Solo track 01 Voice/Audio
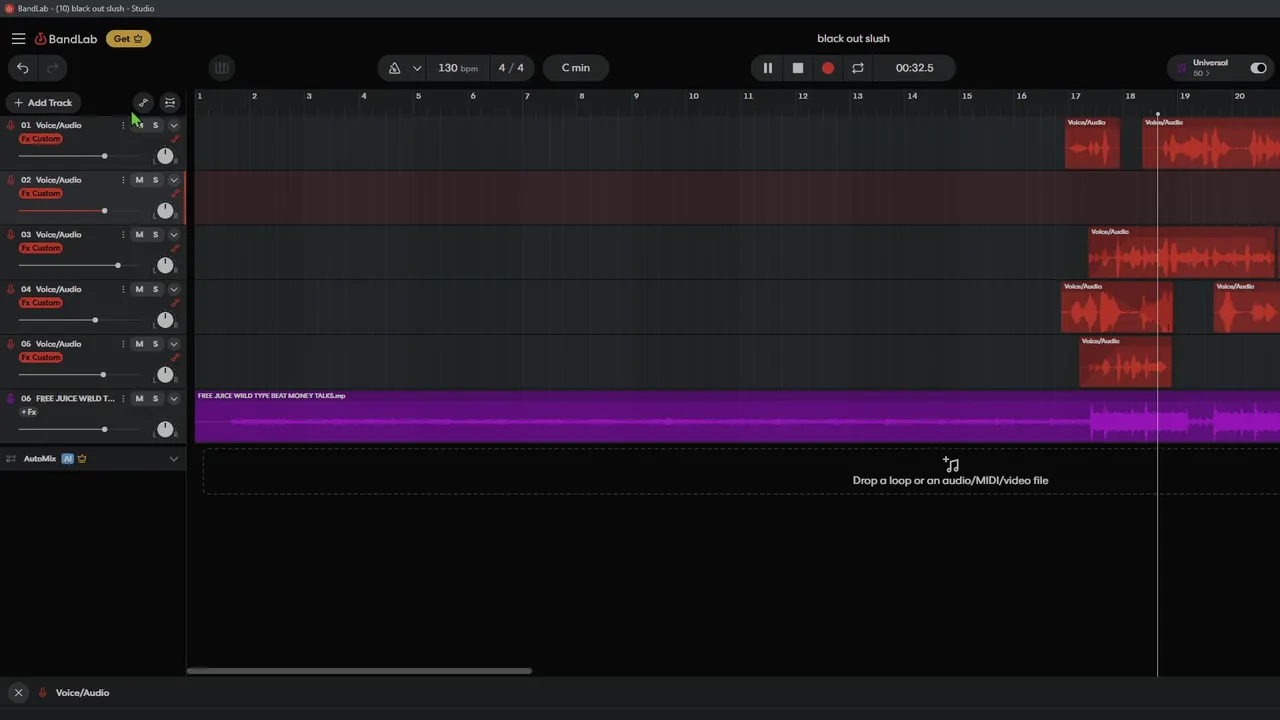This screenshot has height=720, width=1280. [x=155, y=125]
